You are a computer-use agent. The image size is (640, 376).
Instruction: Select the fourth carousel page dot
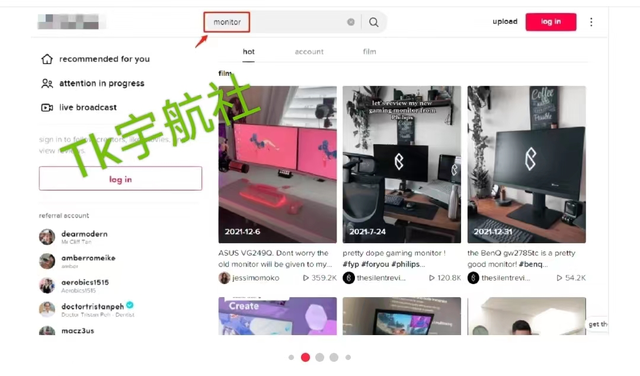point(334,357)
